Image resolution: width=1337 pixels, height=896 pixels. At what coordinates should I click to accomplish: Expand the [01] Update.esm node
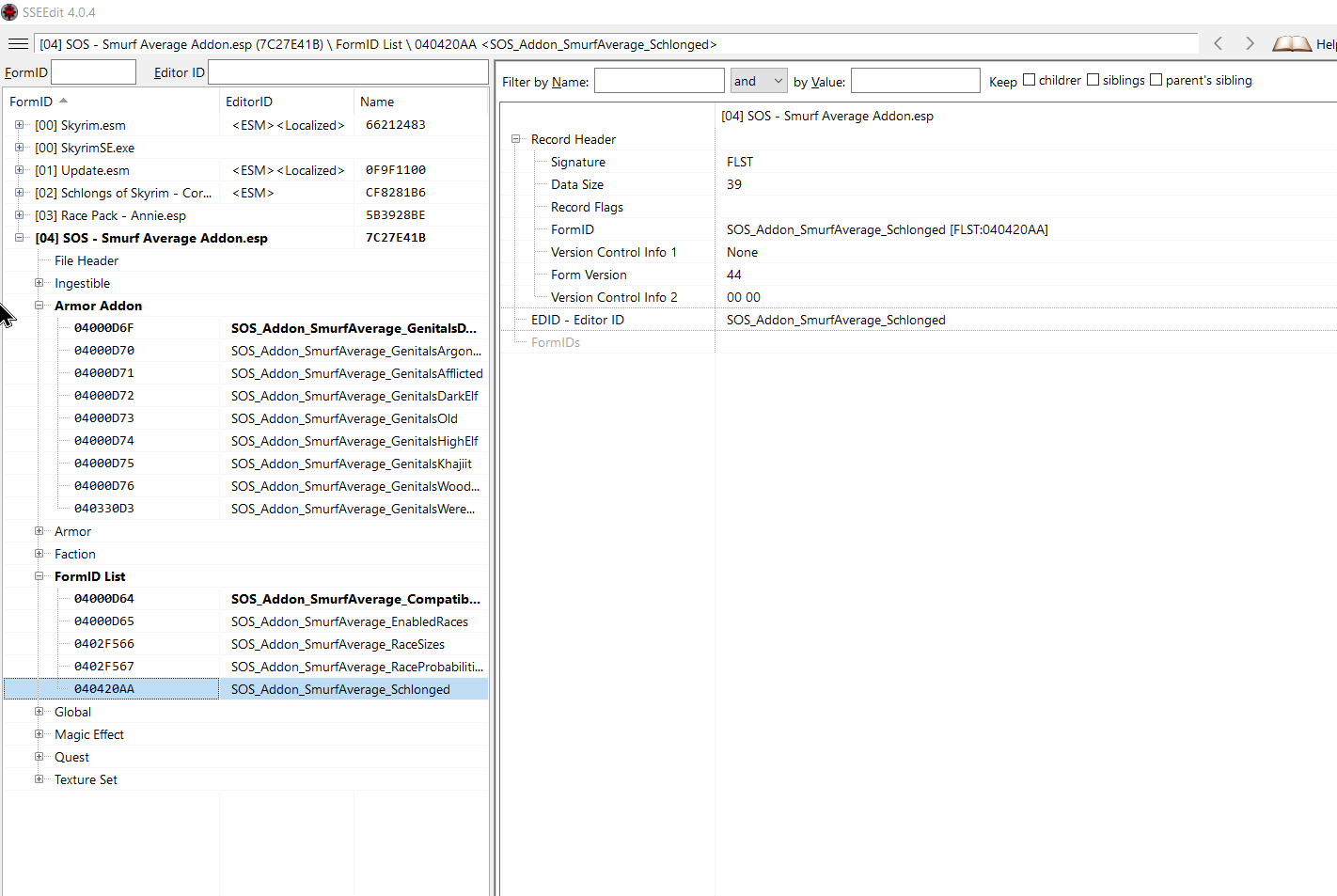(x=19, y=169)
